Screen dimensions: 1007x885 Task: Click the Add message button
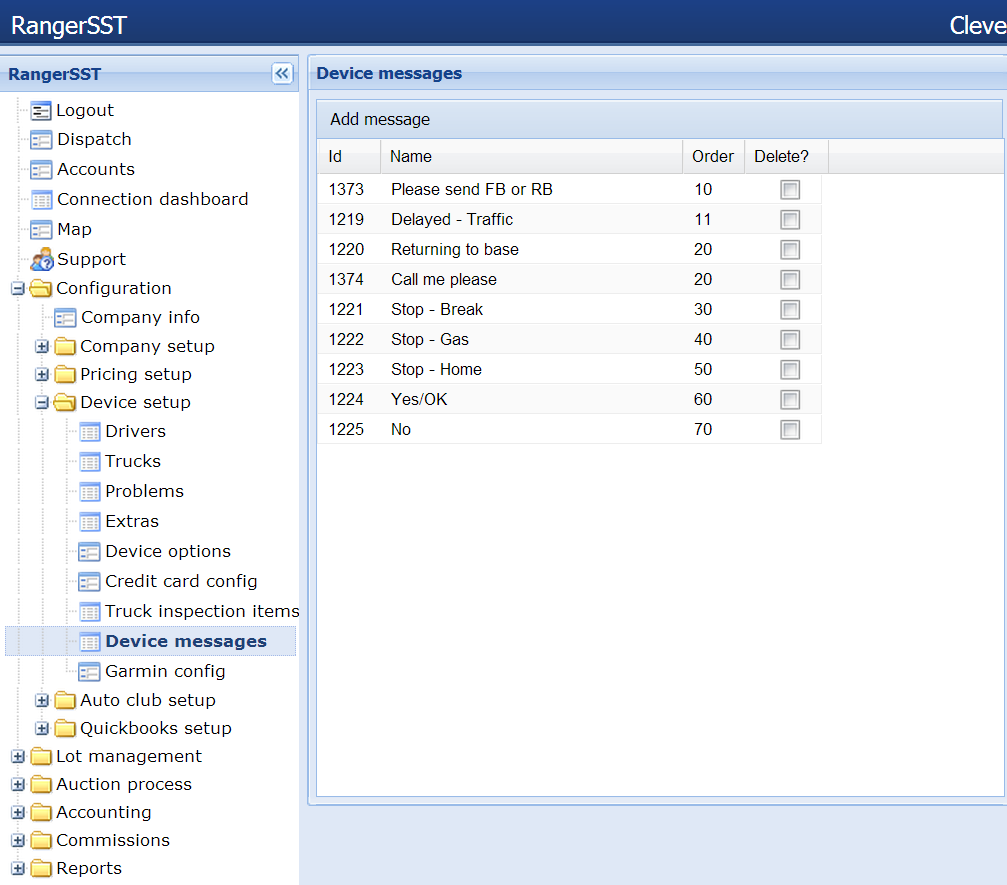tap(380, 120)
